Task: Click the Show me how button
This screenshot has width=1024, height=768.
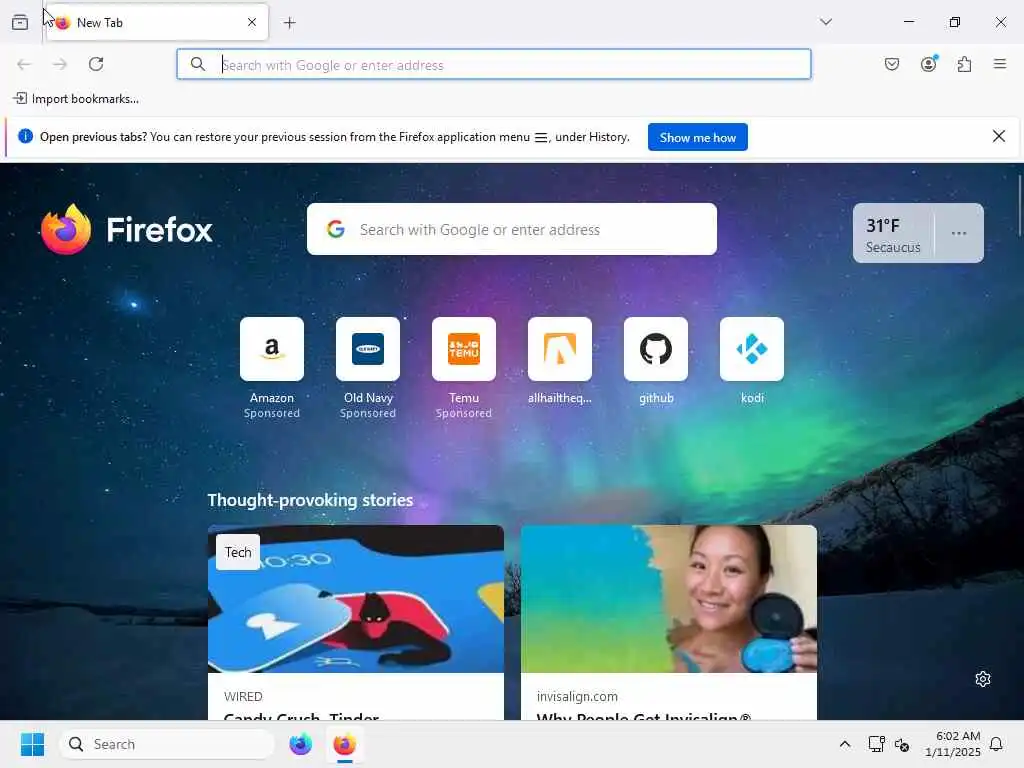Action: (697, 137)
